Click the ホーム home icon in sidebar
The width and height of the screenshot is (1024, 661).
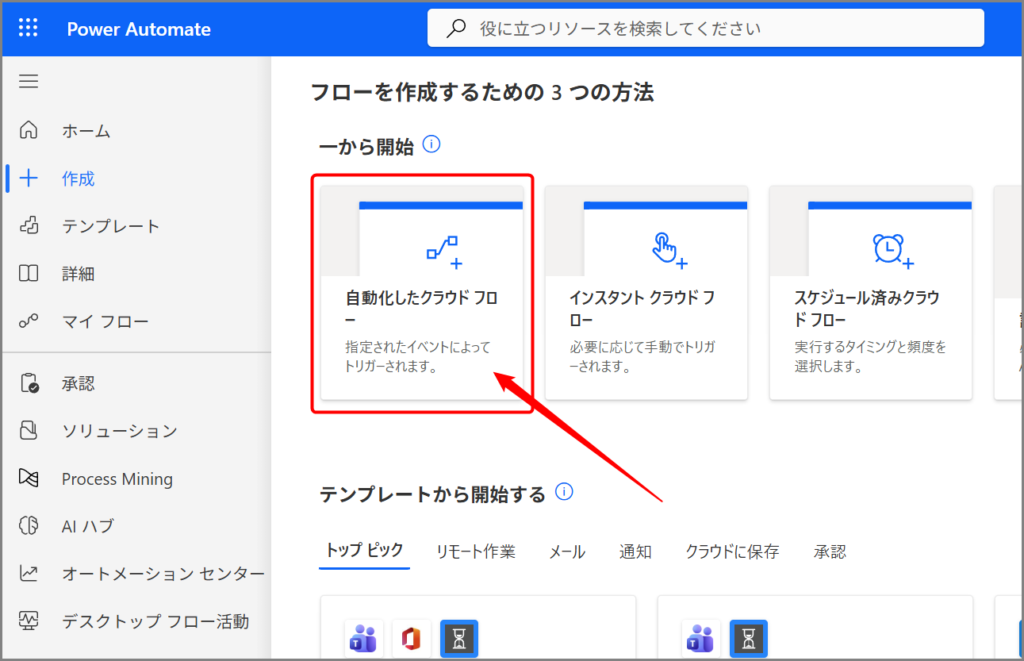[x=29, y=130]
